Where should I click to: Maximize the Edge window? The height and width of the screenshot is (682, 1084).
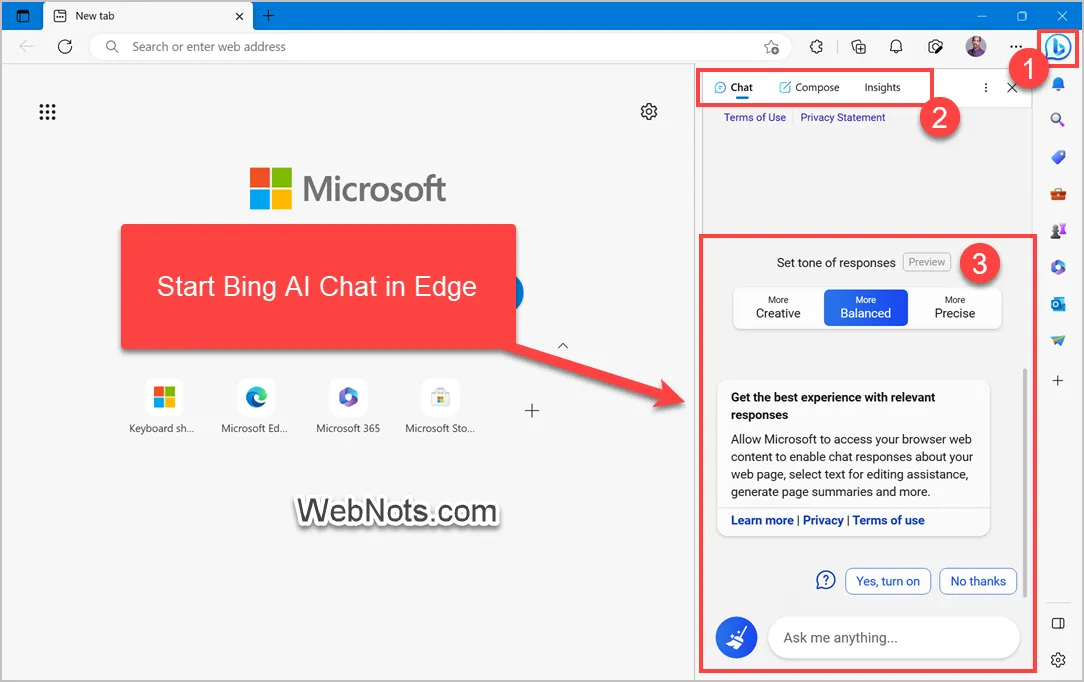(1022, 16)
